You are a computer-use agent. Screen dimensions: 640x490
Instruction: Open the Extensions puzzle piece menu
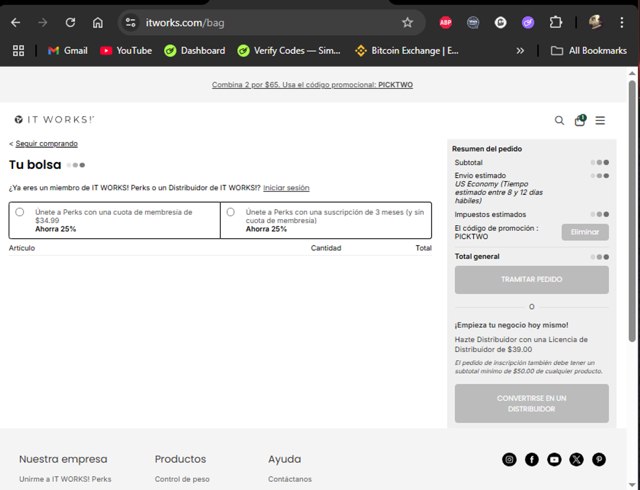click(x=556, y=22)
